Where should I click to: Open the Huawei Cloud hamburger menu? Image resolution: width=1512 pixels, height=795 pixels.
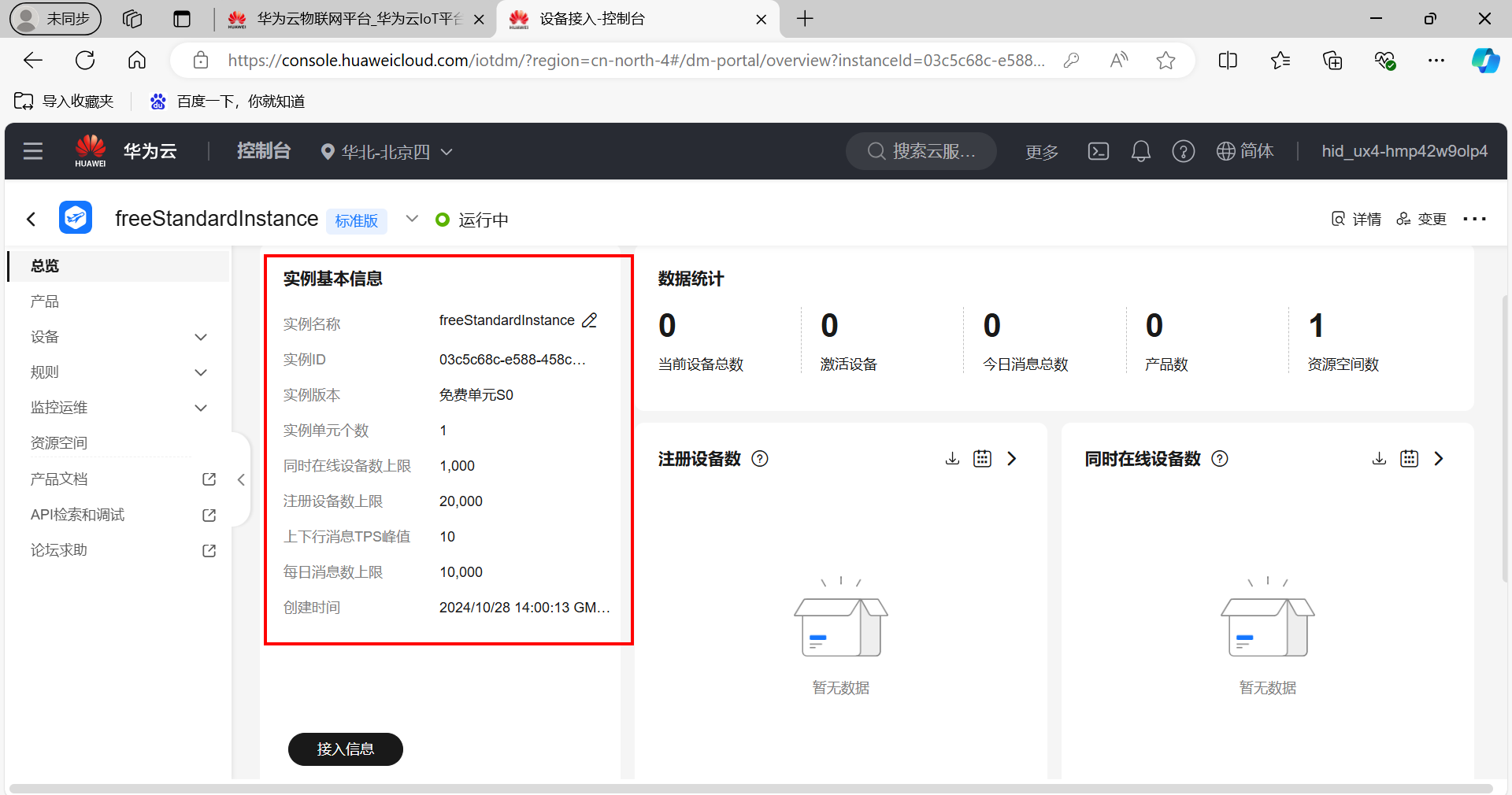[33, 151]
